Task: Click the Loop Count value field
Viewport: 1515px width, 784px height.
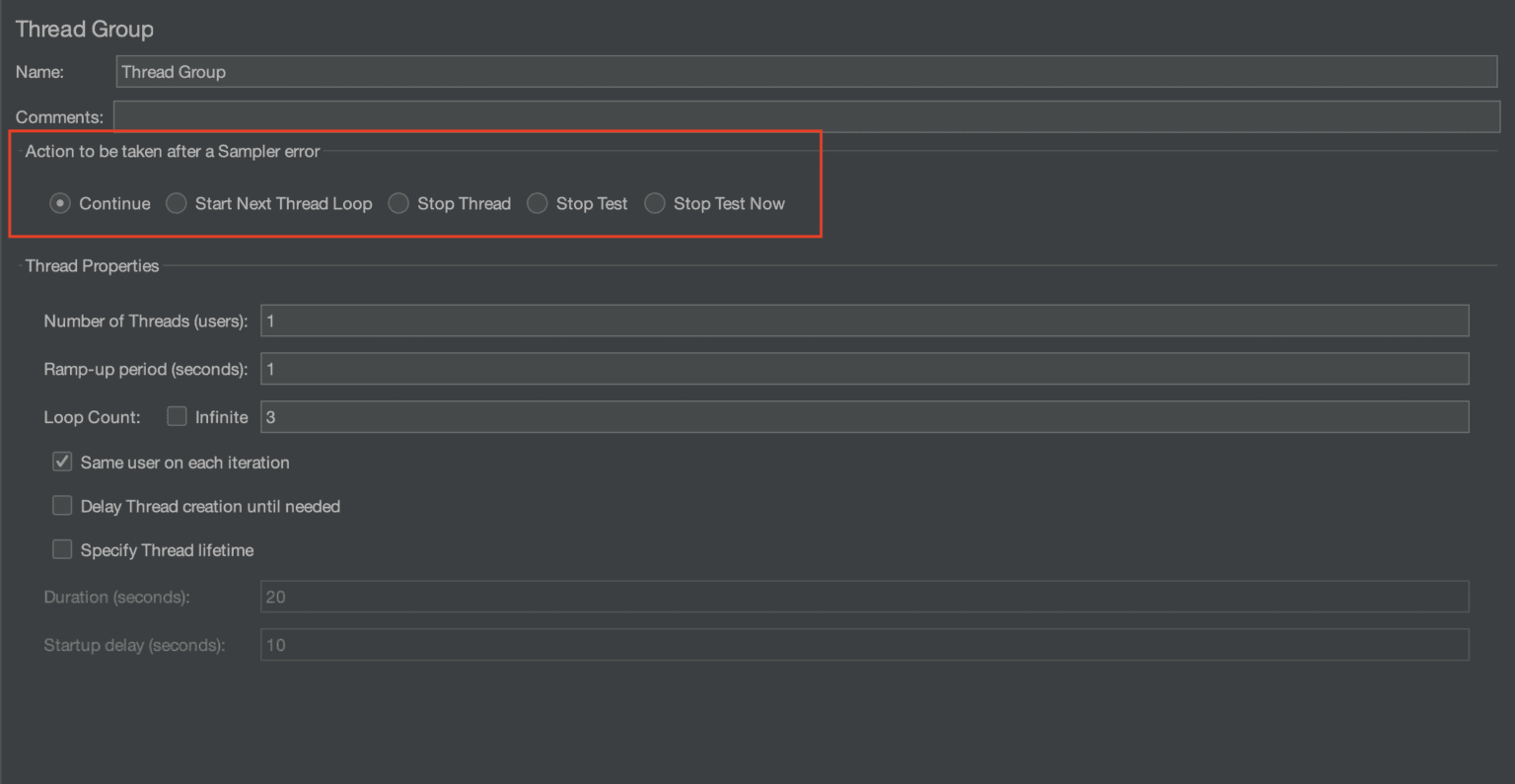Action: [865, 416]
